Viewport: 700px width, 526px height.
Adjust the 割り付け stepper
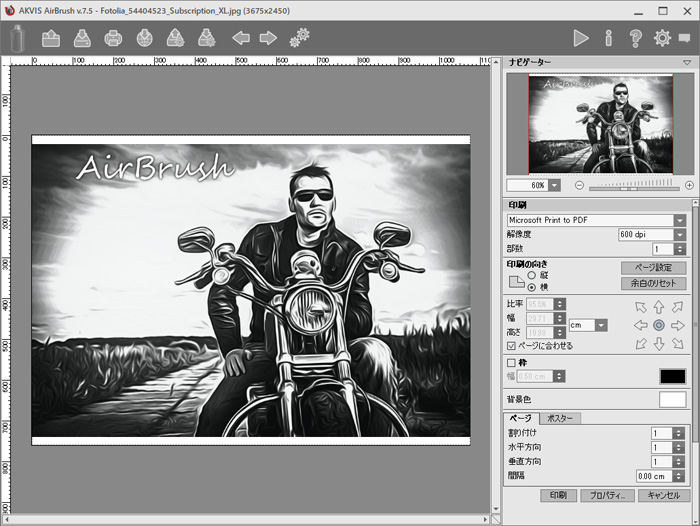[x=679, y=433]
